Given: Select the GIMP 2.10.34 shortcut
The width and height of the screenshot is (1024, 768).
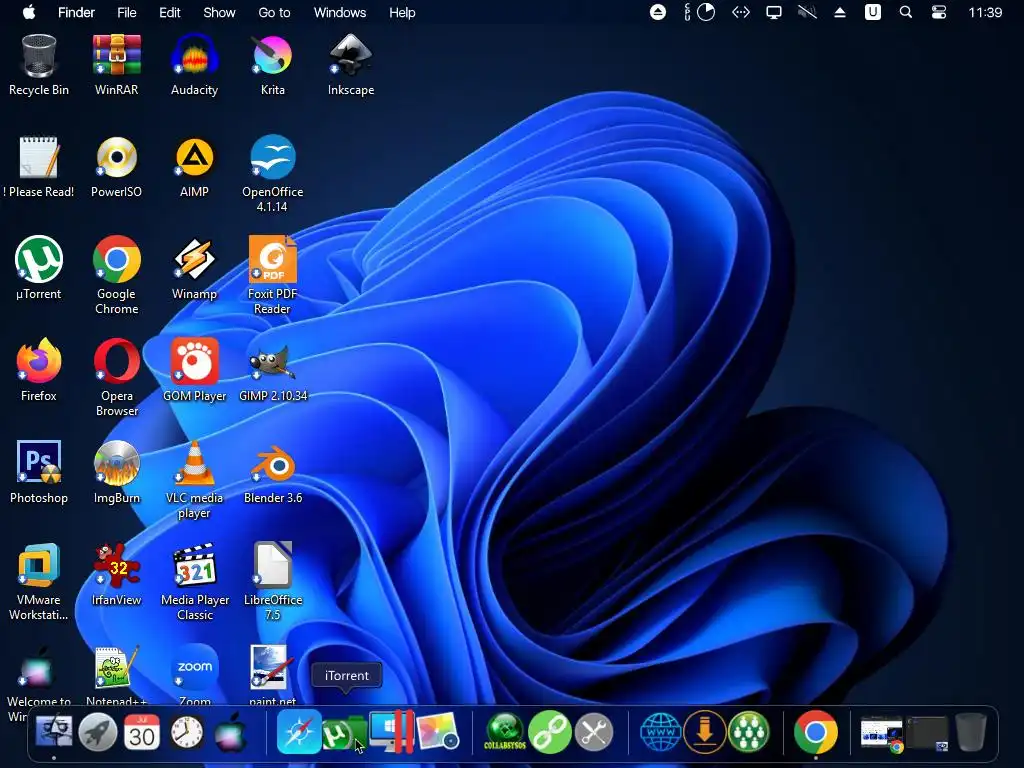Looking at the screenshot, I should [x=272, y=371].
